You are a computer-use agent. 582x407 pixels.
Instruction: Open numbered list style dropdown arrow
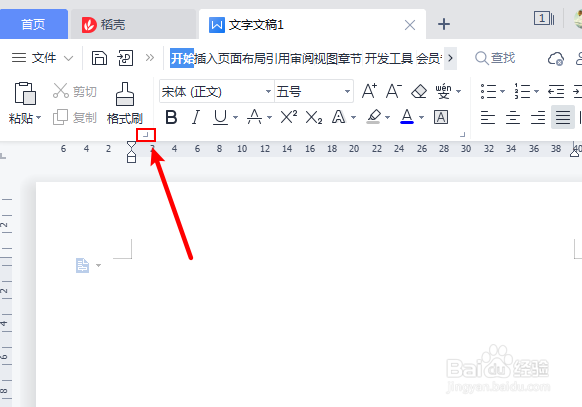pos(536,91)
